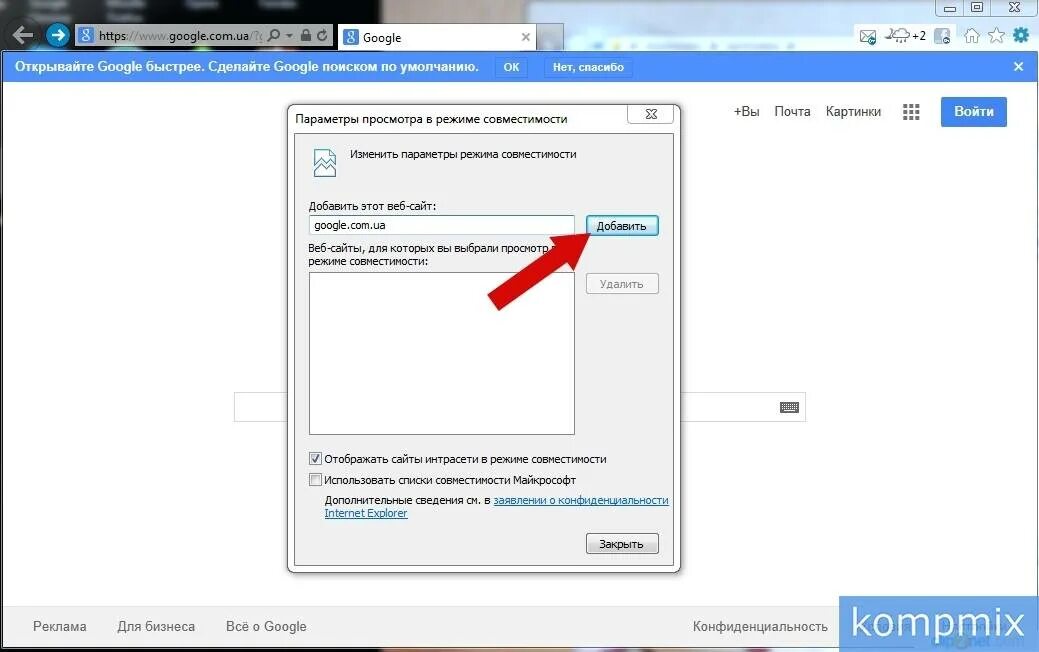Image resolution: width=1039 pixels, height=652 pixels.
Task: Click the on-screen keyboard icon in search box
Action: pos(789,408)
